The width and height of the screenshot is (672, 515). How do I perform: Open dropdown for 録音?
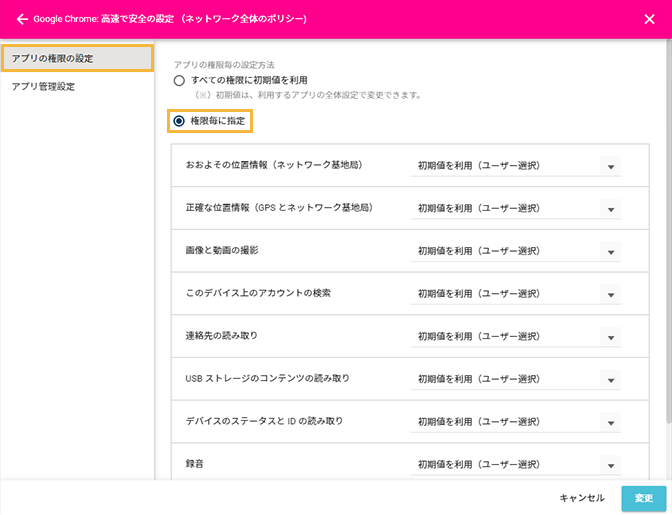(x=516, y=465)
